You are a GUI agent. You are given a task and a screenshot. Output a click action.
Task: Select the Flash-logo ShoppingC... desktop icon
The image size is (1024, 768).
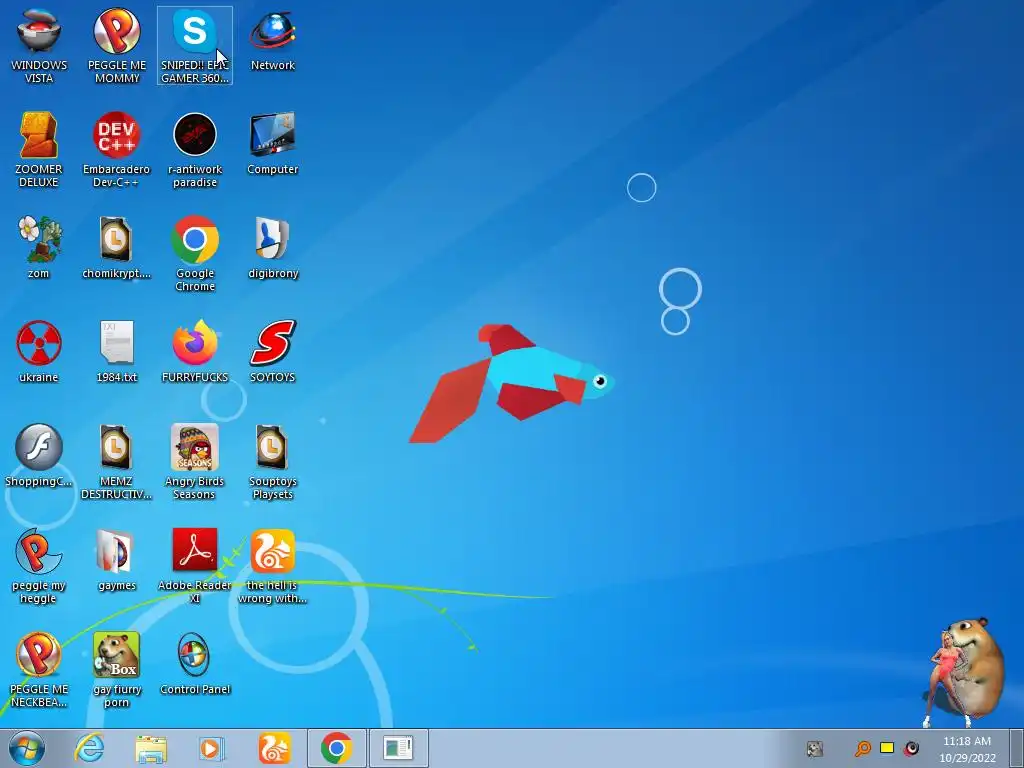(x=39, y=456)
